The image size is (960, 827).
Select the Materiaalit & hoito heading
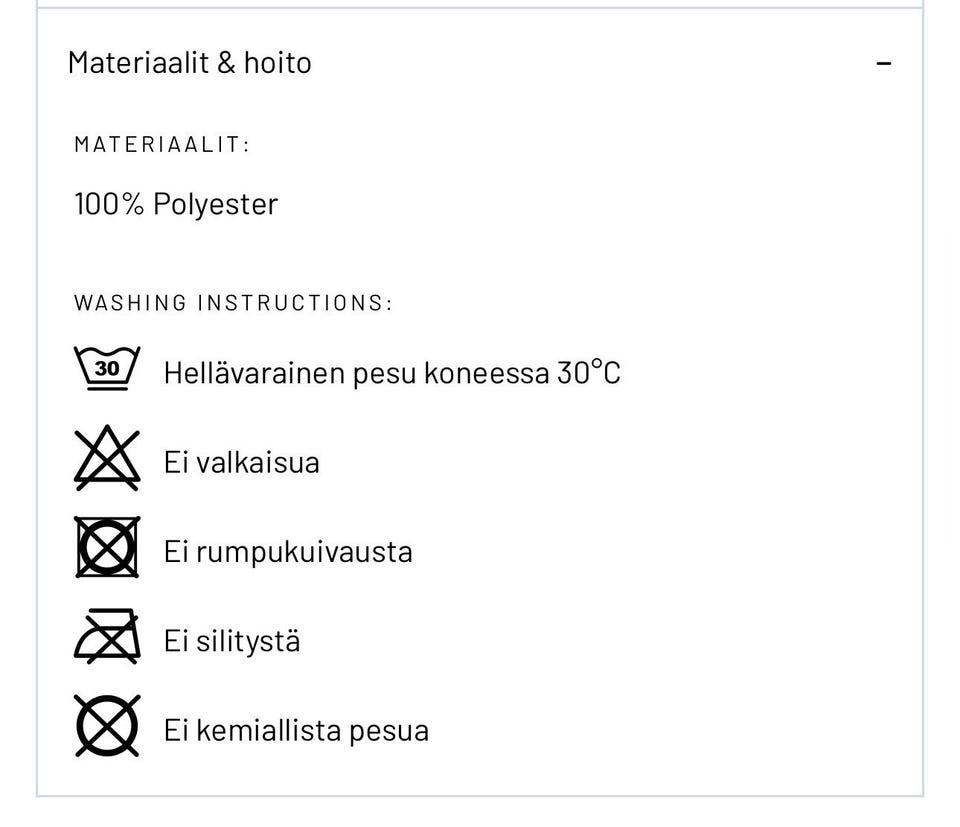tap(189, 62)
